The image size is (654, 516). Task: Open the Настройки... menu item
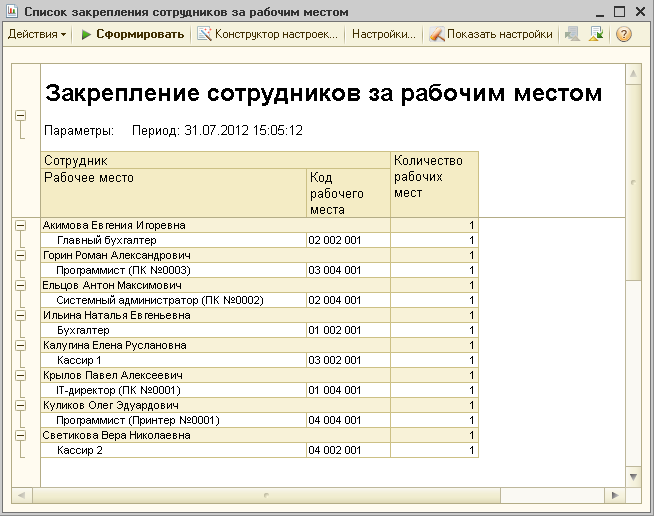(x=384, y=34)
